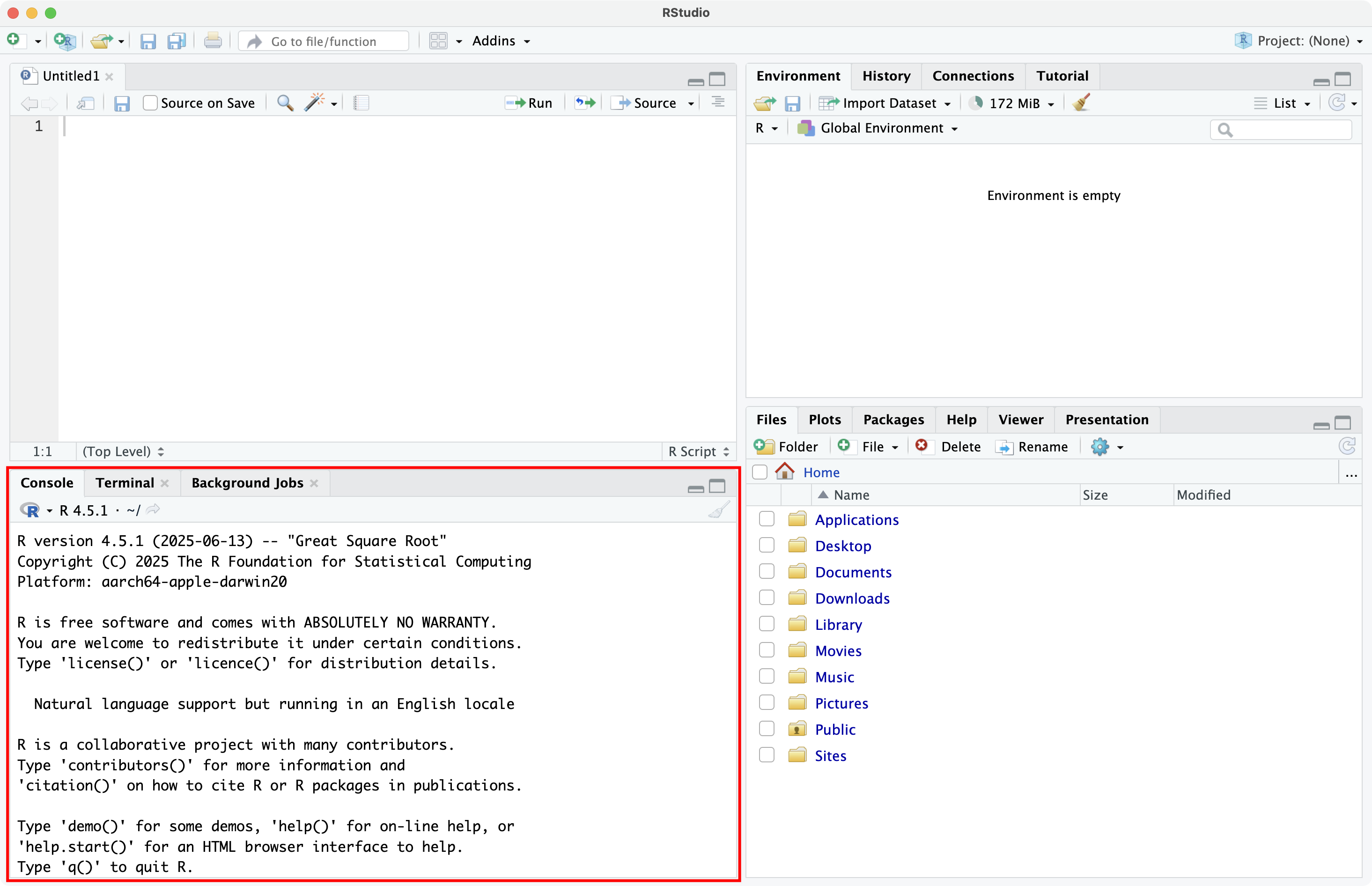Check the Applications folder checkbox
The height and width of the screenshot is (886, 1372).
[x=767, y=519]
